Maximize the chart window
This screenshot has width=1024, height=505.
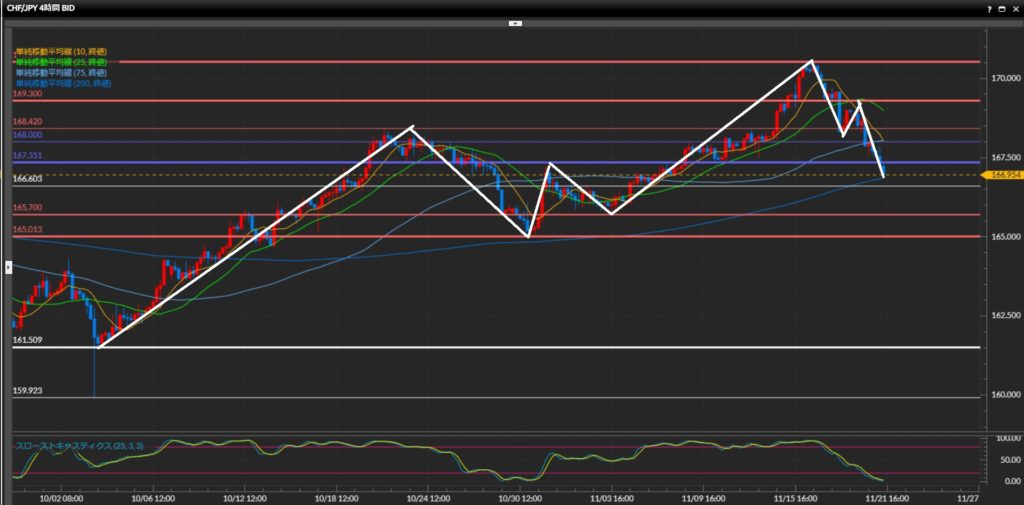click(x=1002, y=7)
